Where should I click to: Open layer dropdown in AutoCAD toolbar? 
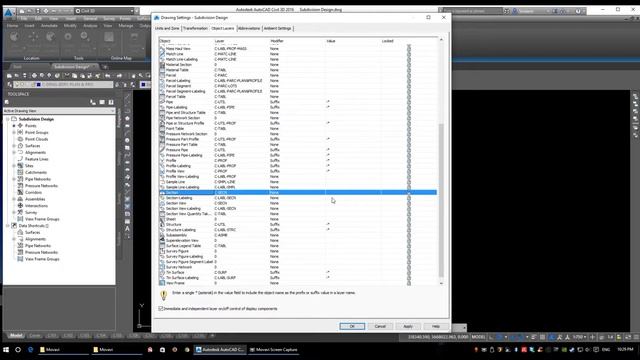tap(63, 84)
